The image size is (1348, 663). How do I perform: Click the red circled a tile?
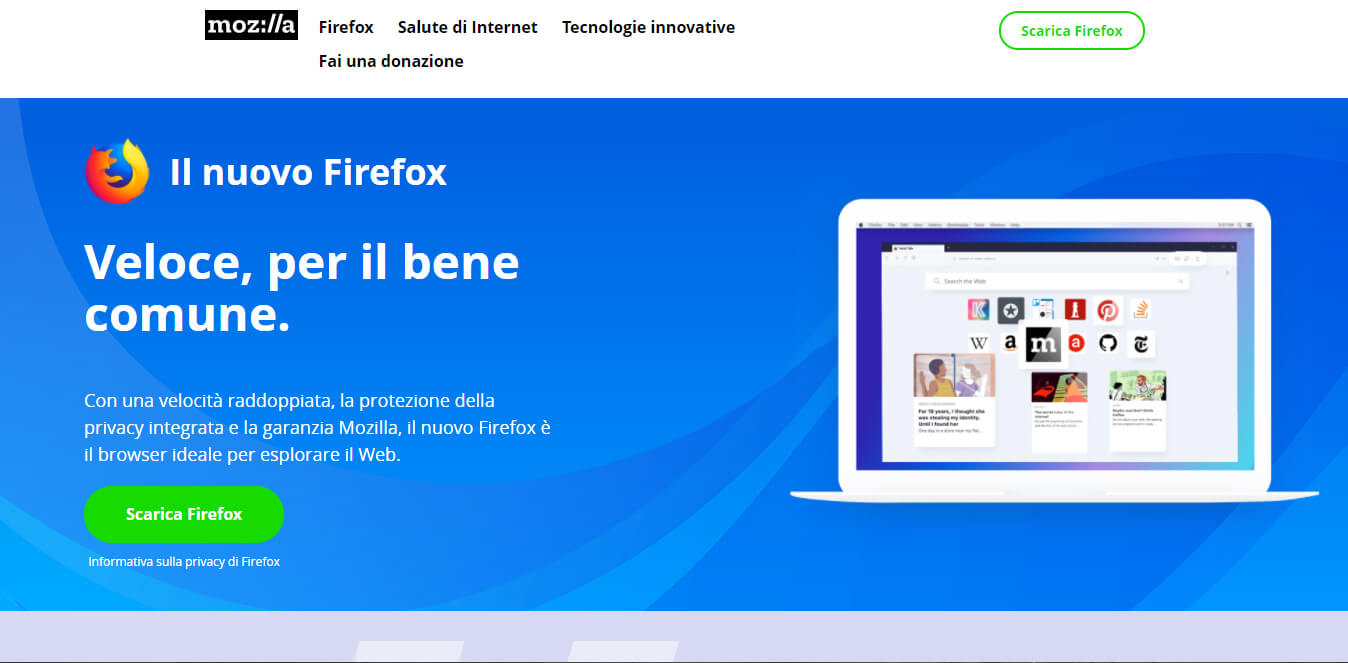pos(1076,343)
